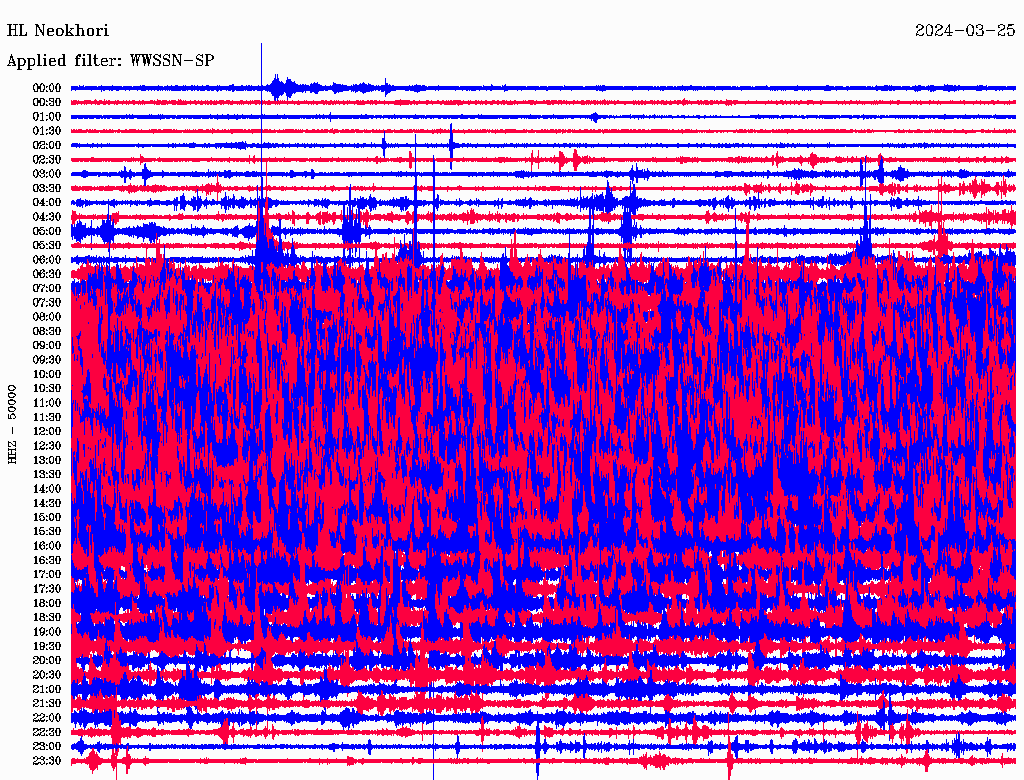Select the 20:30 time label
The image size is (1024, 780).
coord(47,675)
